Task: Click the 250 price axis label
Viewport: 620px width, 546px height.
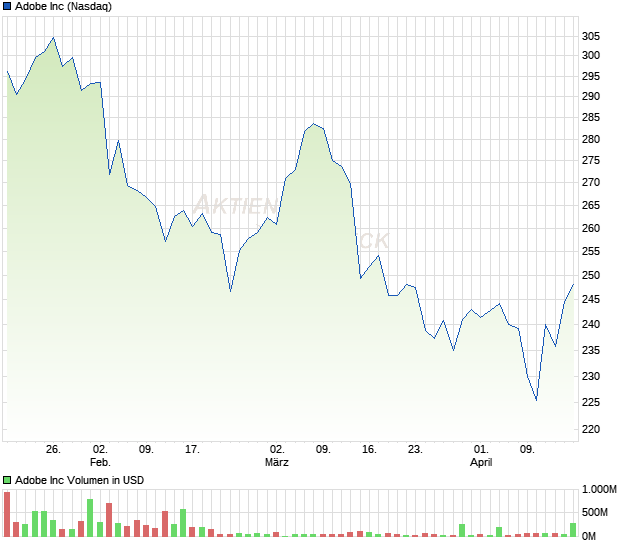Action: pos(591,275)
